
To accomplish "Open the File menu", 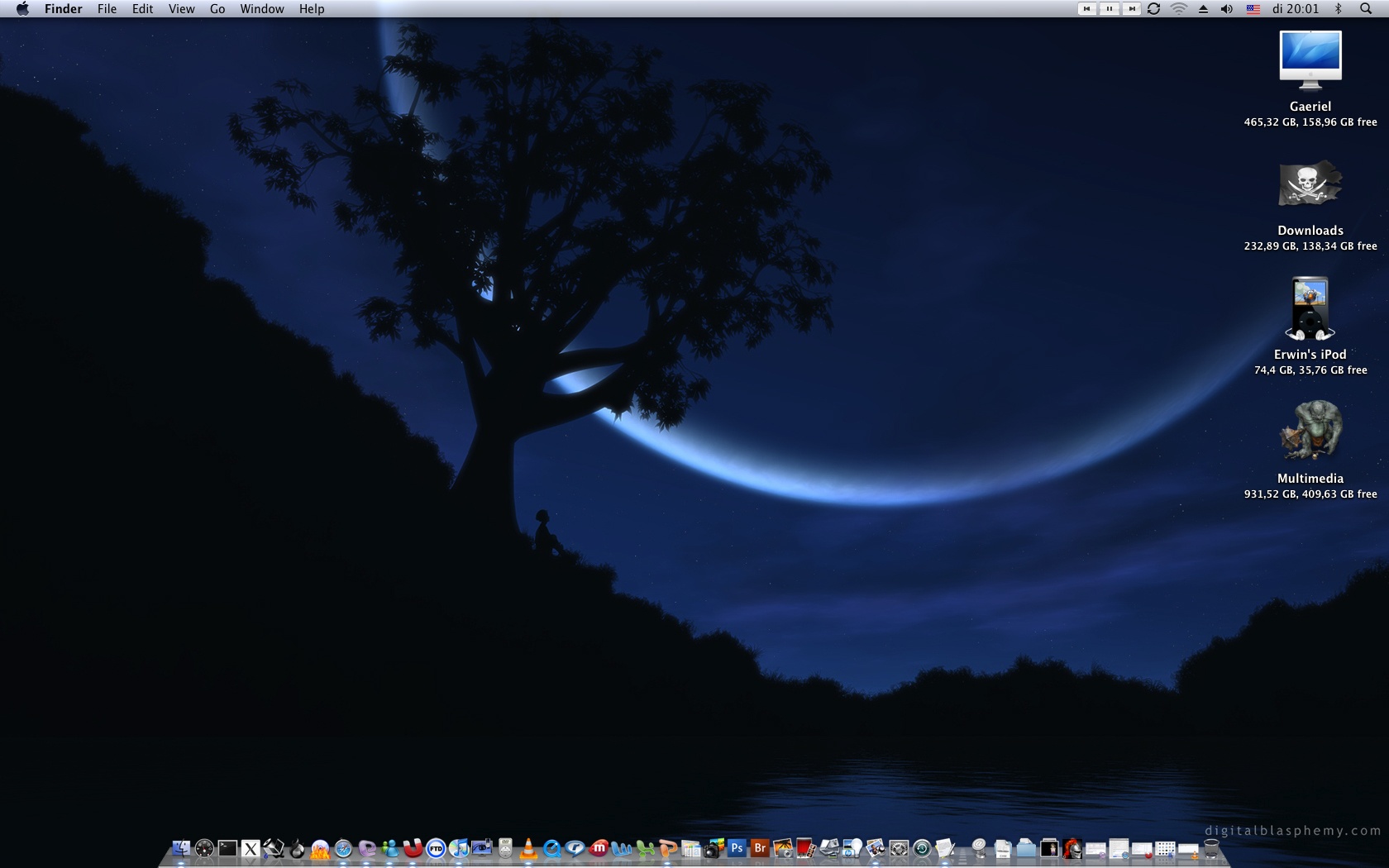I will click(107, 9).
